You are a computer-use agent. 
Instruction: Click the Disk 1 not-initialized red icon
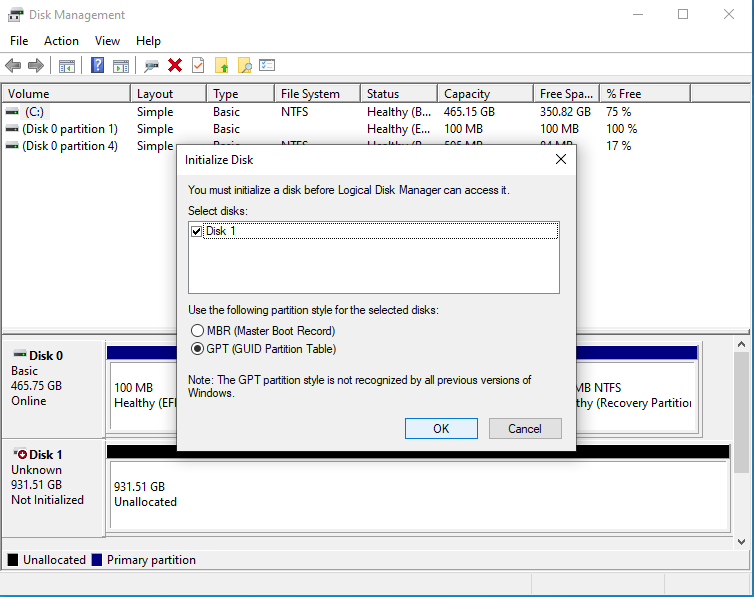(20, 453)
